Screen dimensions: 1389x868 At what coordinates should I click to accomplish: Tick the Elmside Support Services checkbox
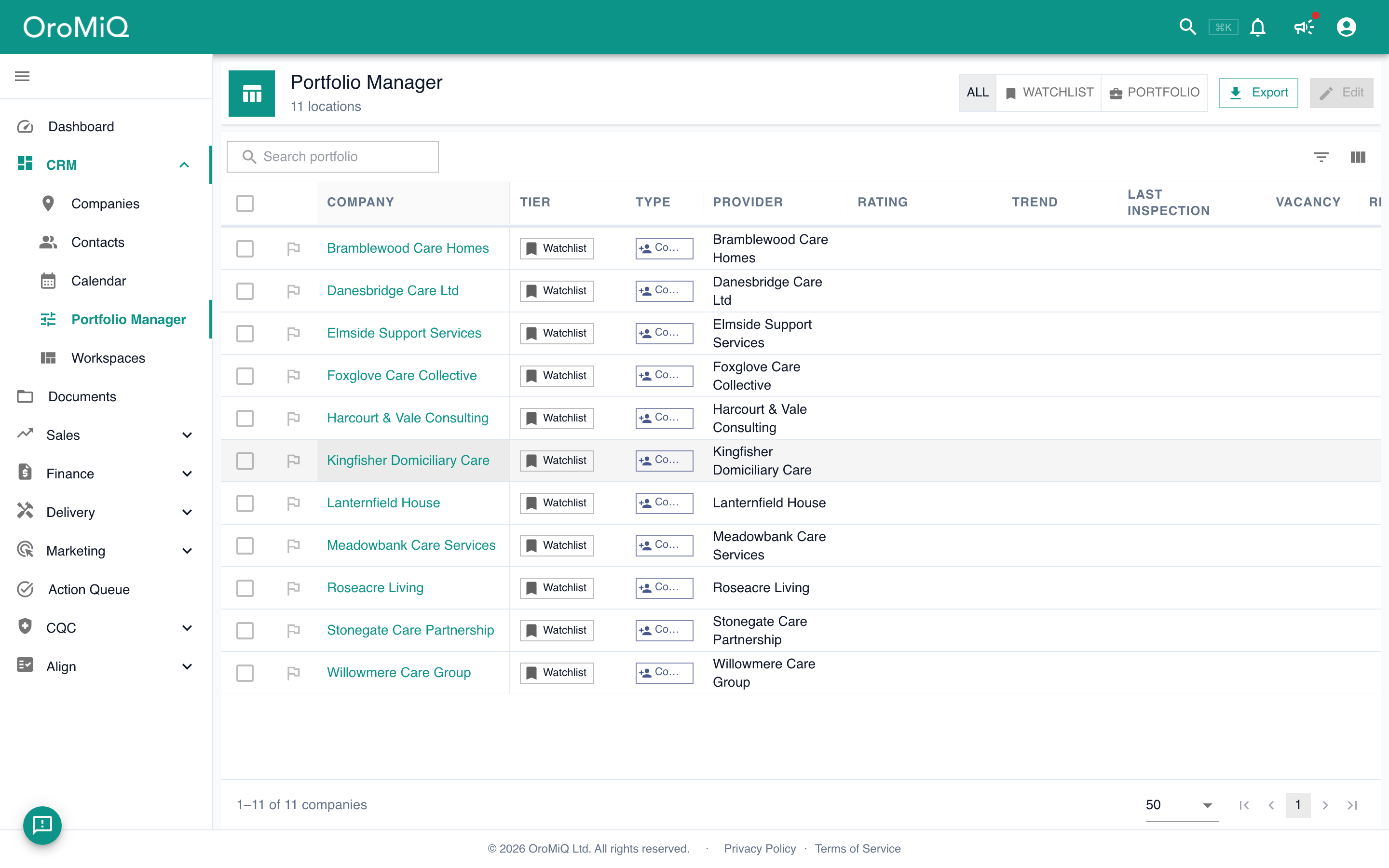tap(245, 334)
